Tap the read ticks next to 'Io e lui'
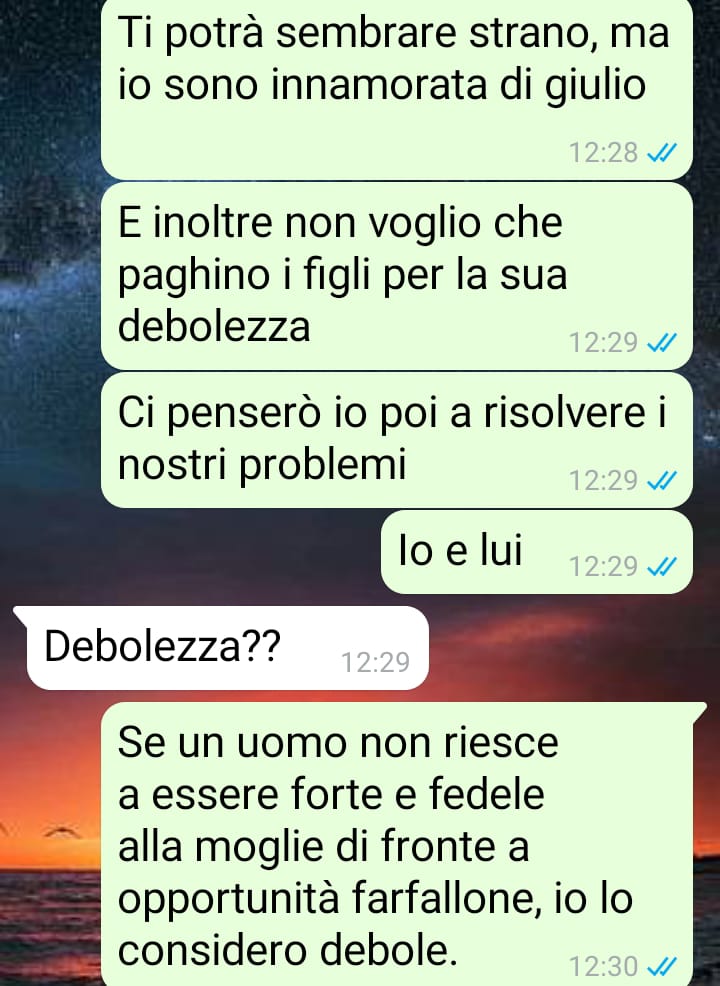Image resolution: width=720 pixels, height=986 pixels. (662, 567)
